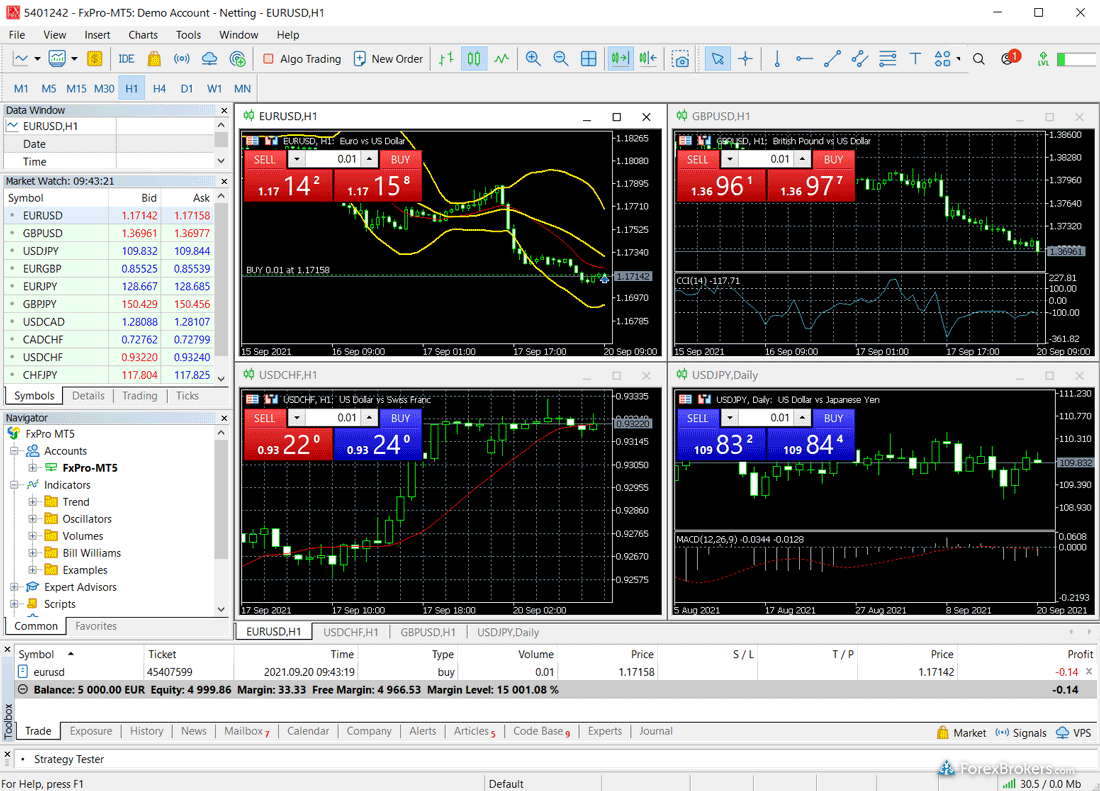Toggle chart auto scroll to end

pos(620,59)
